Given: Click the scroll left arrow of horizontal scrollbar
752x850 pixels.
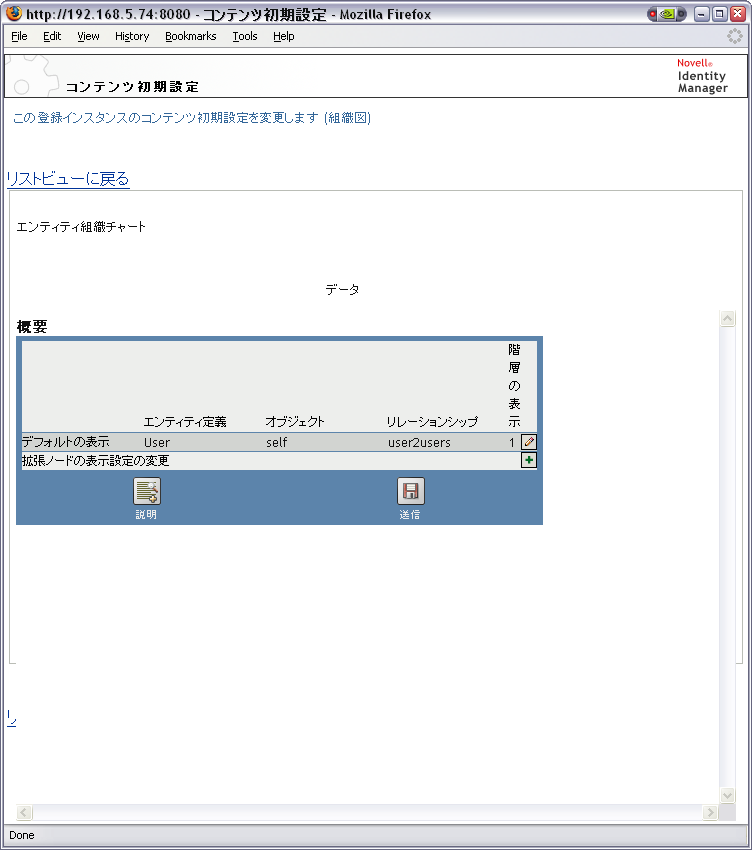Looking at the screenshot, I should click(24, 812).
